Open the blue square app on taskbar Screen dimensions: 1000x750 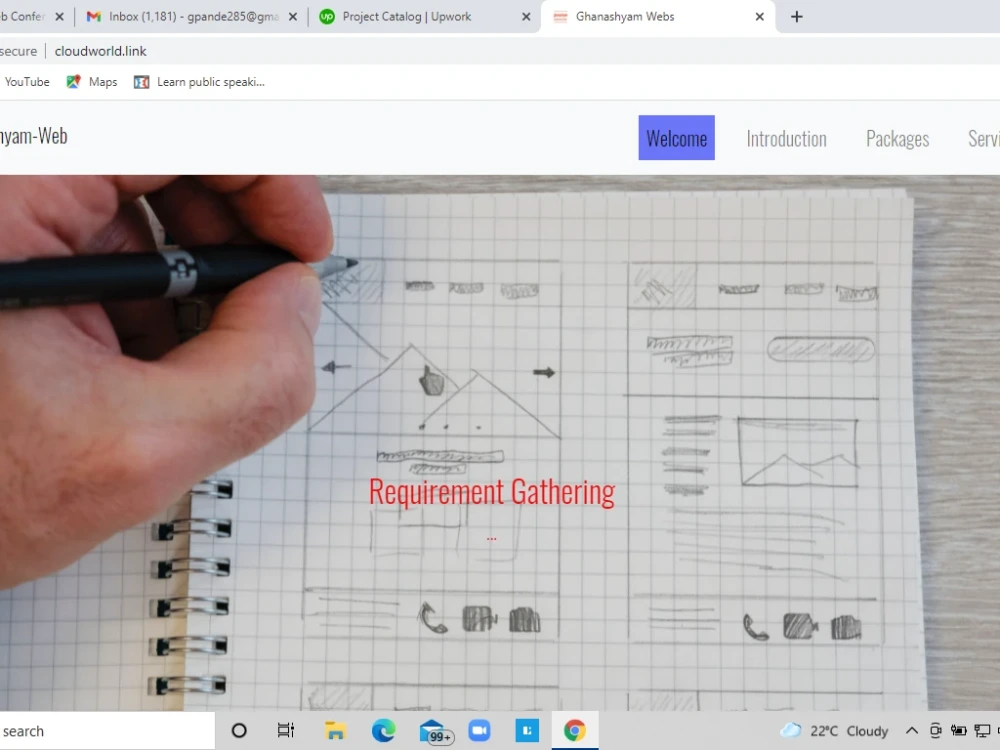click(x=527, y=731)
